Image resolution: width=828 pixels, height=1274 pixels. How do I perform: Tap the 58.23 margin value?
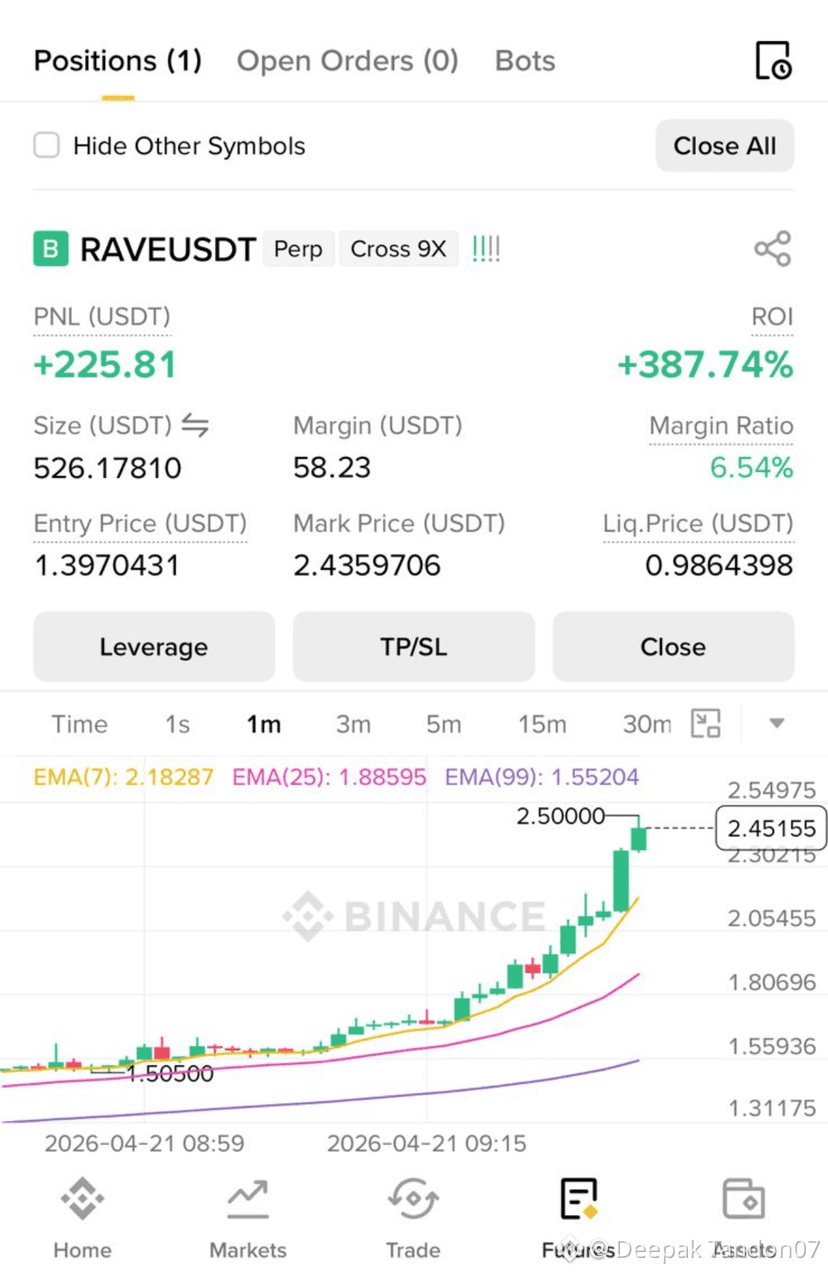pos(332,467)
